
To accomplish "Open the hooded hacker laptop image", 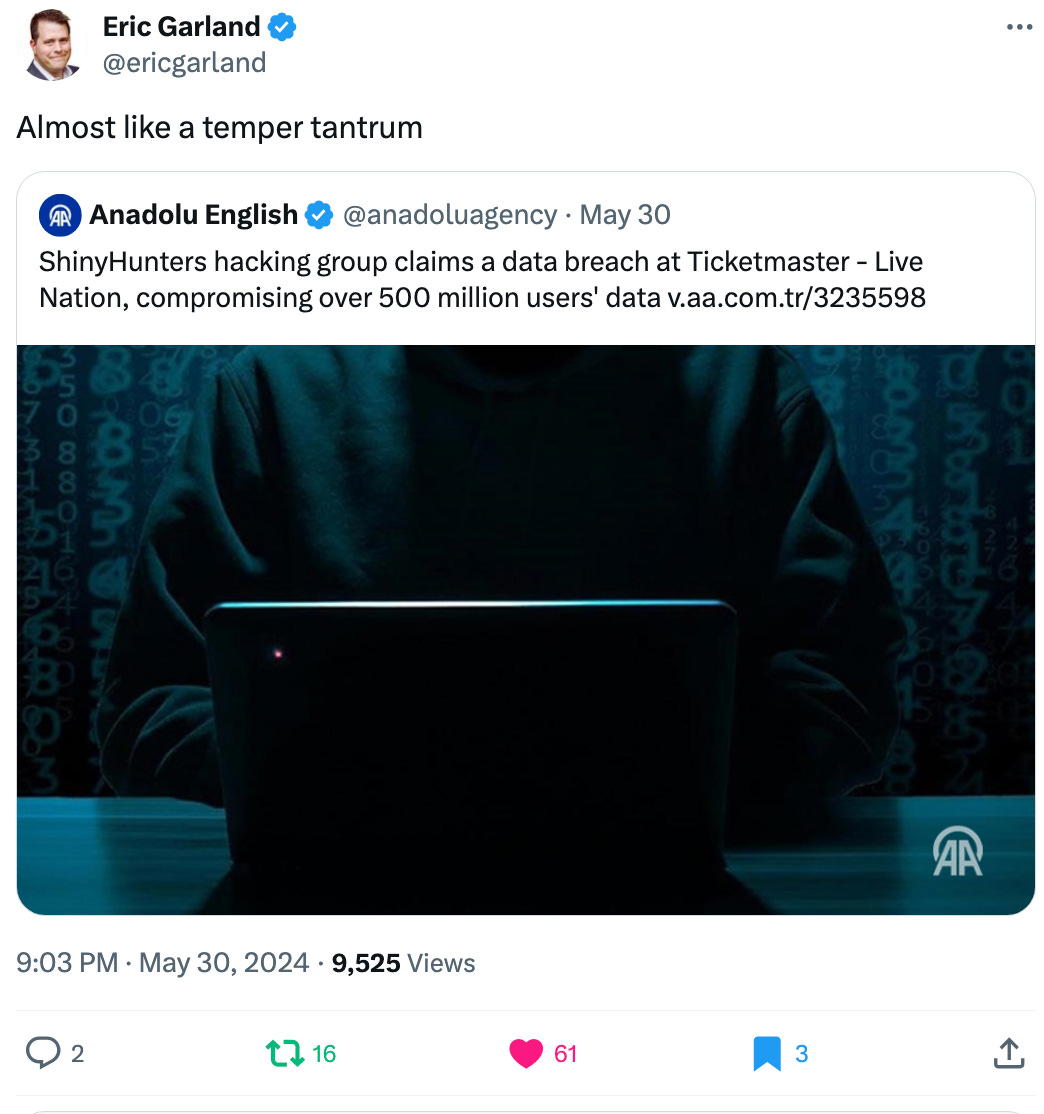I will pos(526,629).
